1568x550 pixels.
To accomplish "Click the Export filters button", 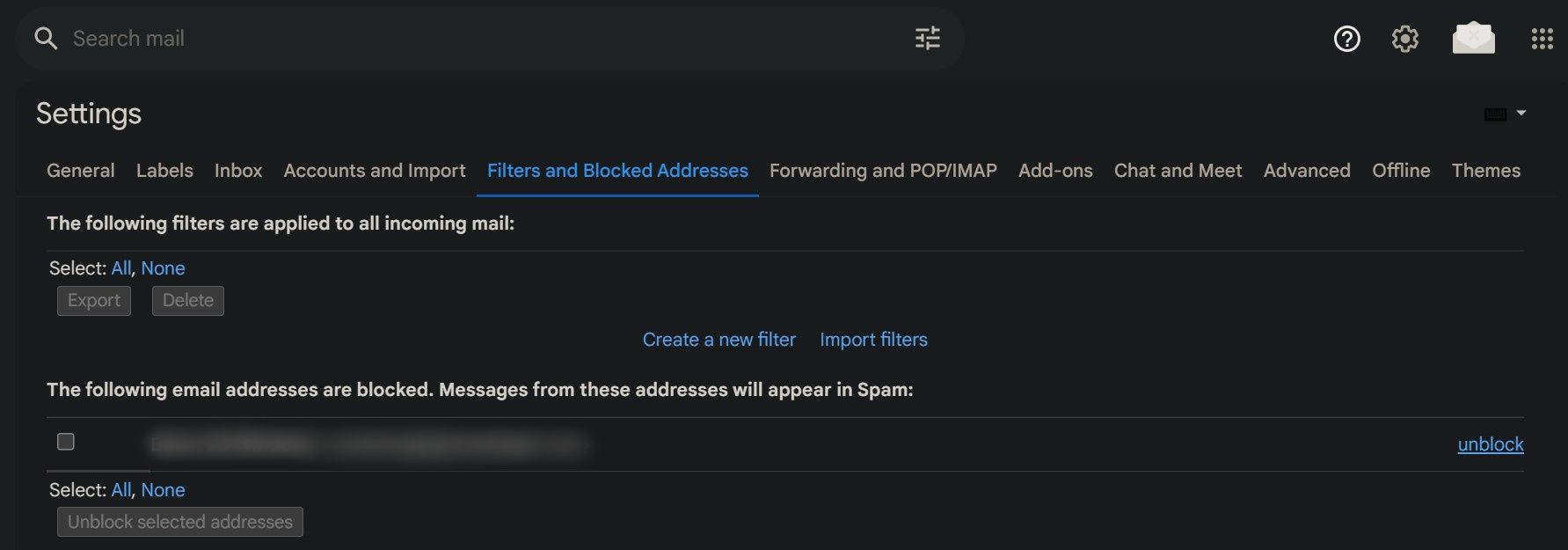I will click(x=93, y=300).
